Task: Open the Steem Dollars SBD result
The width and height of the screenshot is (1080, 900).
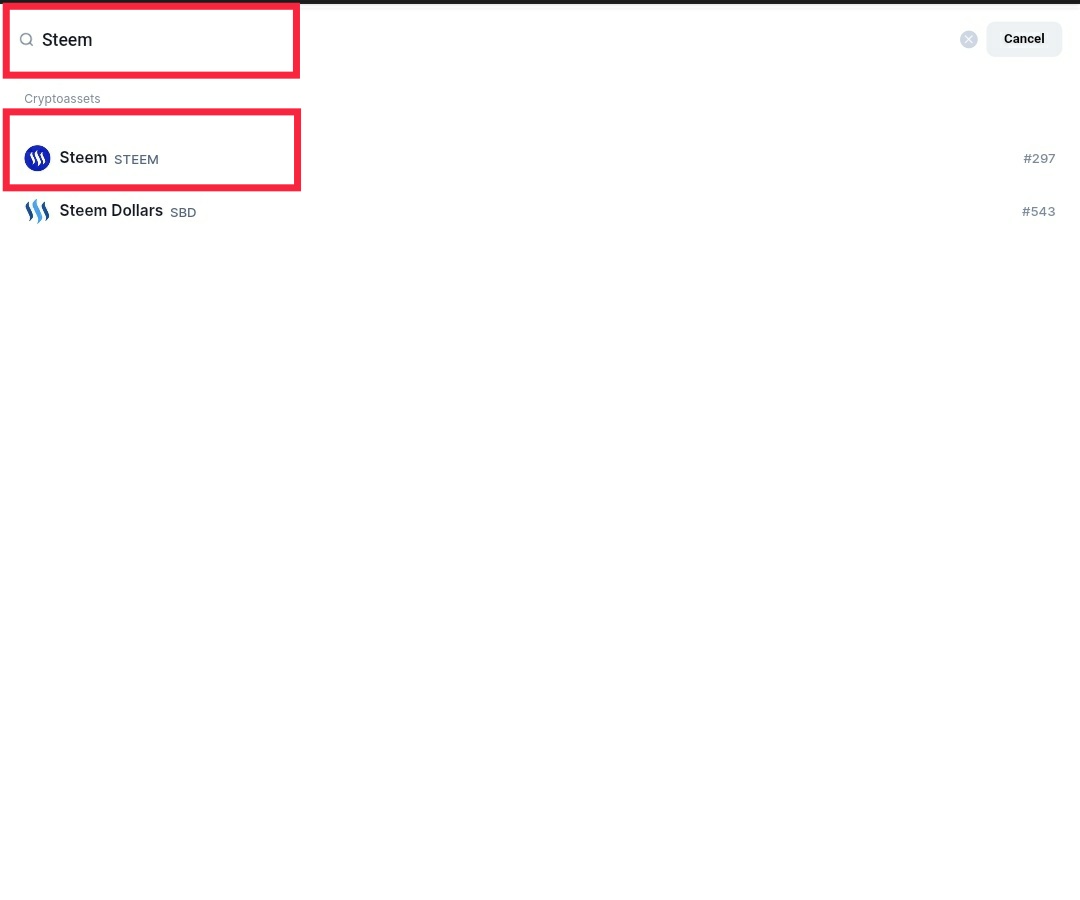Action: (539, 211)
